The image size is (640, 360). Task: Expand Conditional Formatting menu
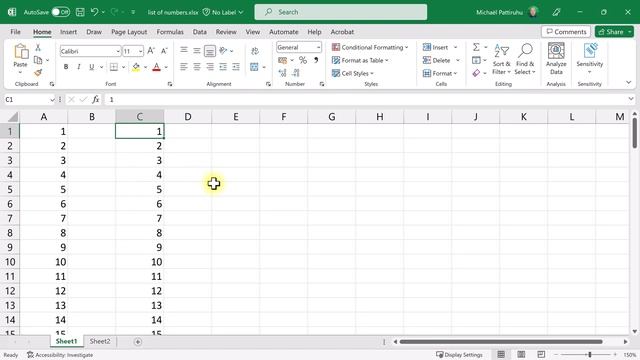(370, 47)
